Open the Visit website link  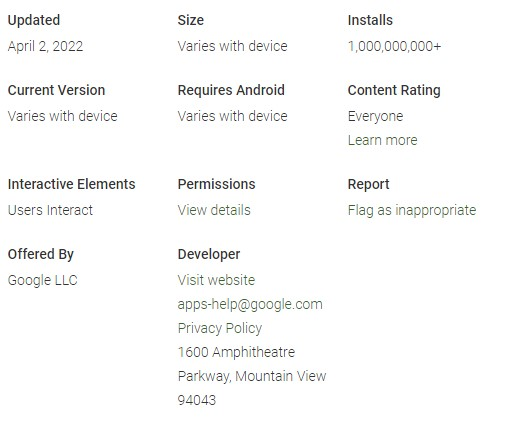click(216, 280)
